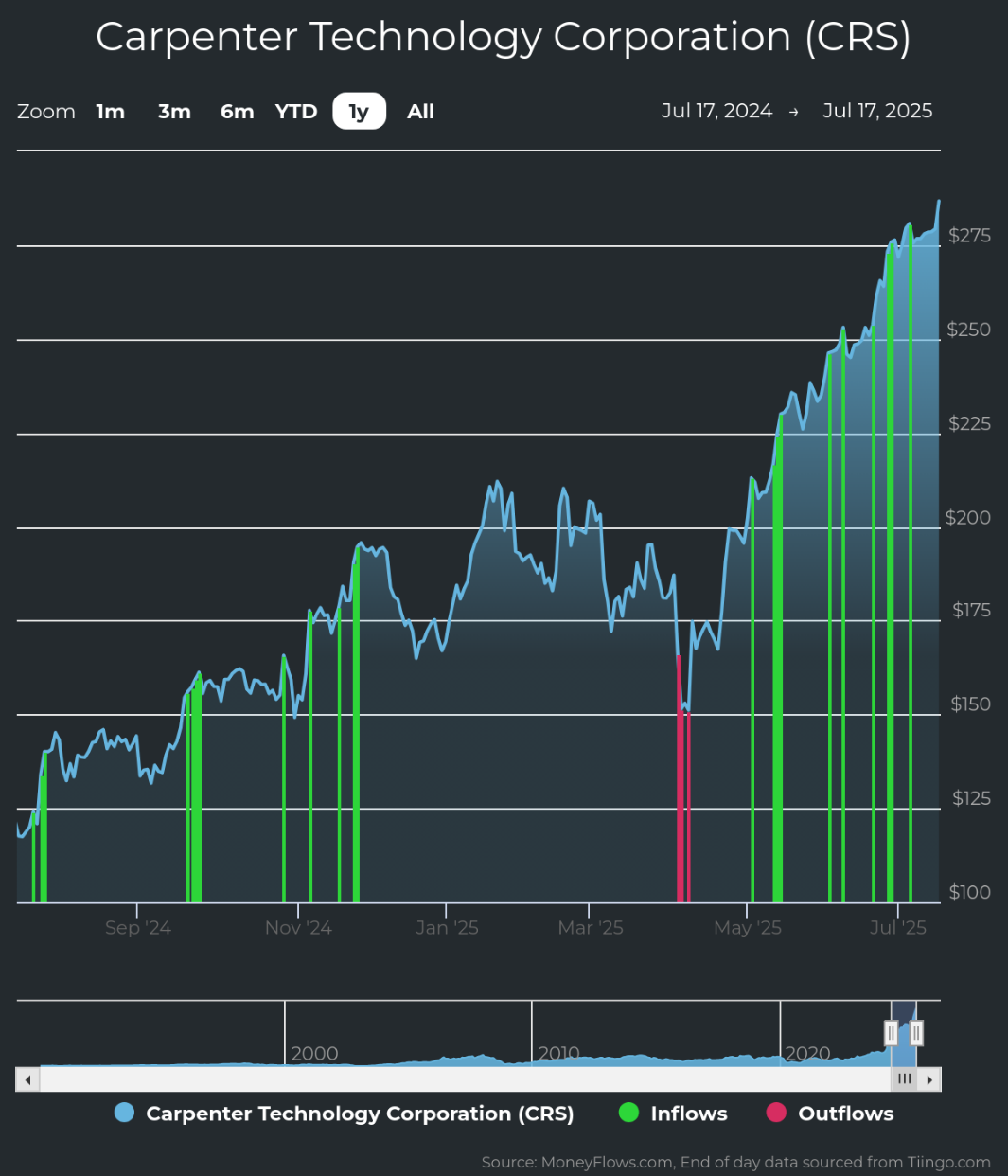Click the $175 axis label
Screen dimensions: 1008x1176
point(971,610)
